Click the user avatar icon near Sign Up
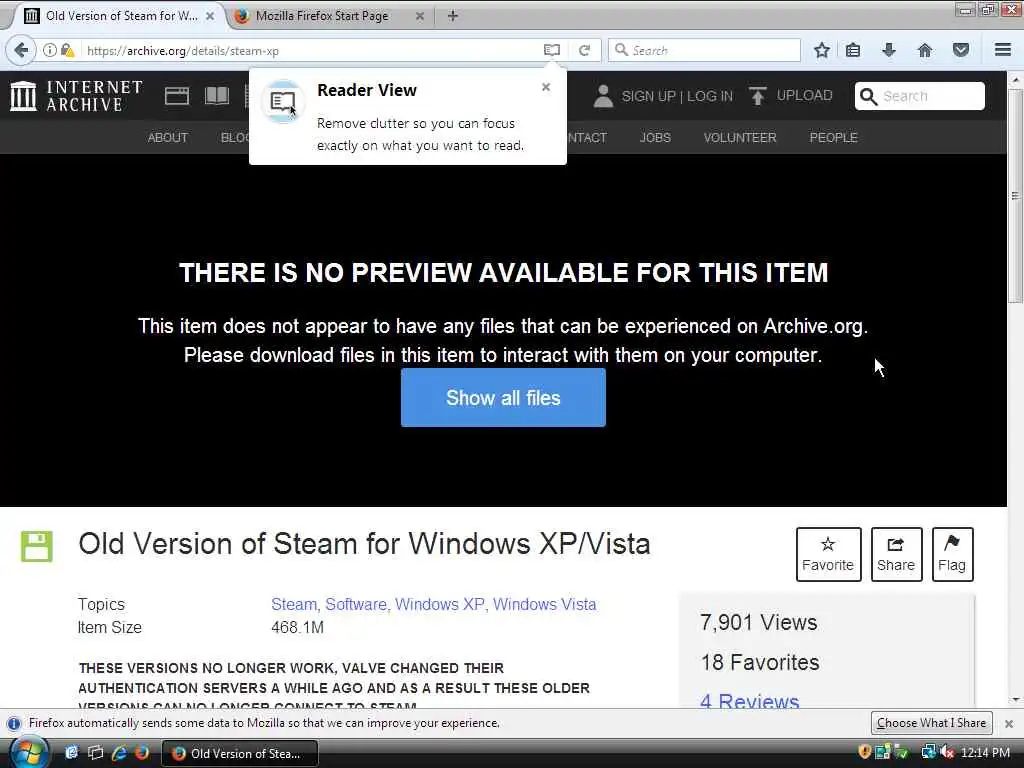This screenshot has height=768, width=1024. tap(603, 96)
